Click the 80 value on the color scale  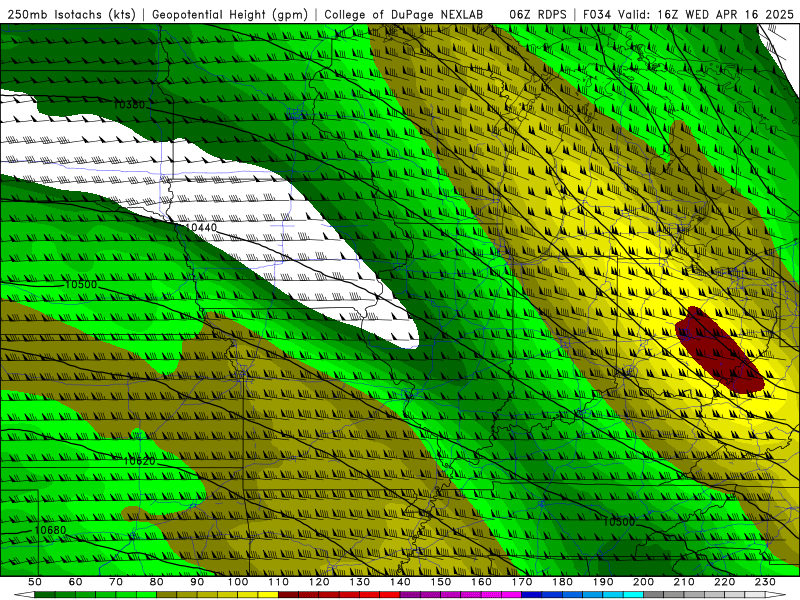[157, 582]
